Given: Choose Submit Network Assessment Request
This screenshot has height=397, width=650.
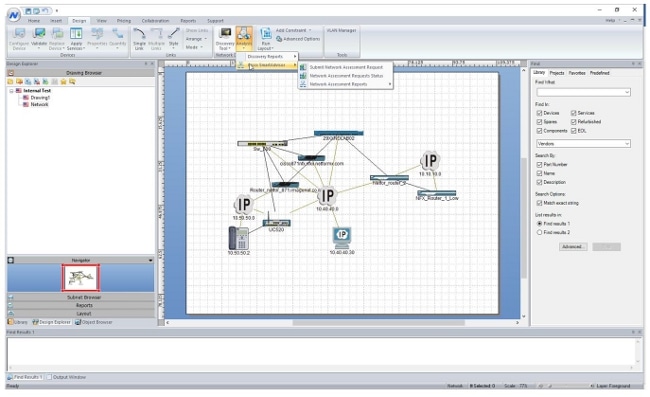Looking at the screenshot, I should click(x=346, y=67).
